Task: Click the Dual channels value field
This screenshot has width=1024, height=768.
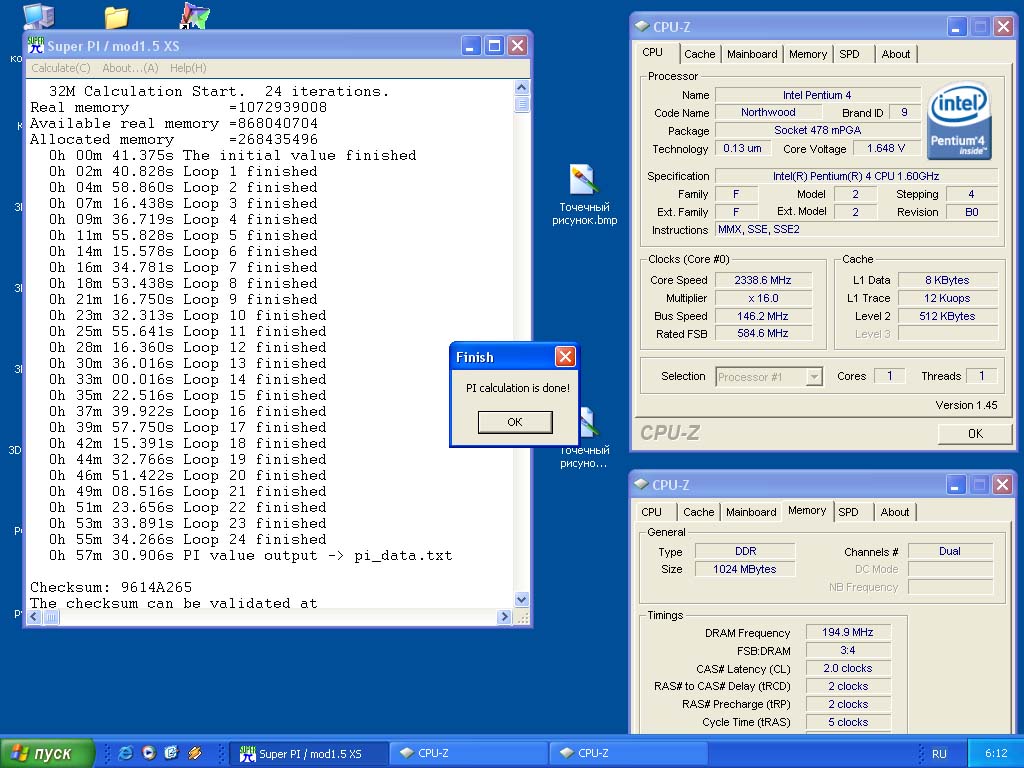Action: (x=950, y=551)
